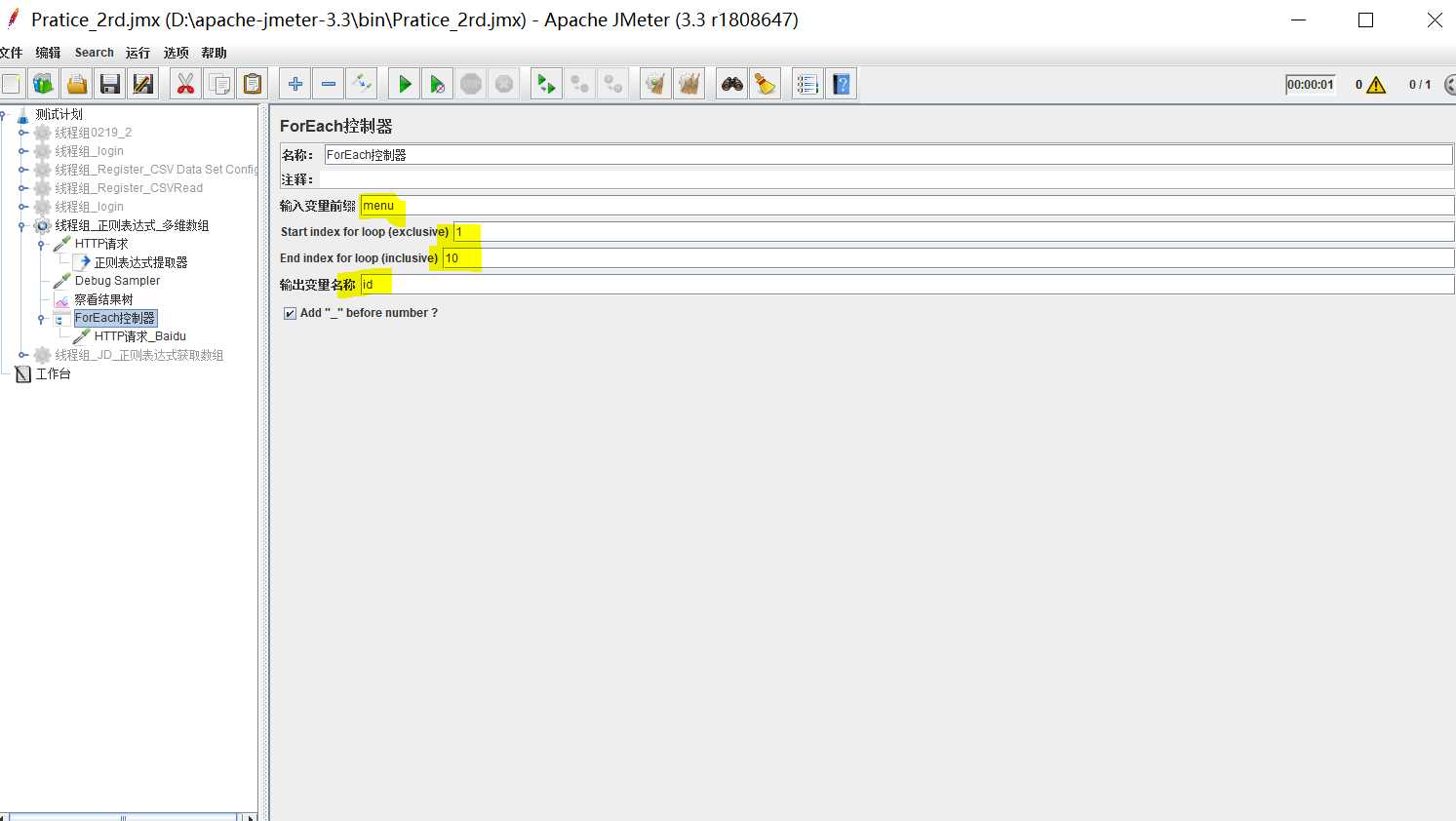This screenshot has width=1456, height=821.
Task: Select Debug Sampler in the tree
Action: point(117,281)
